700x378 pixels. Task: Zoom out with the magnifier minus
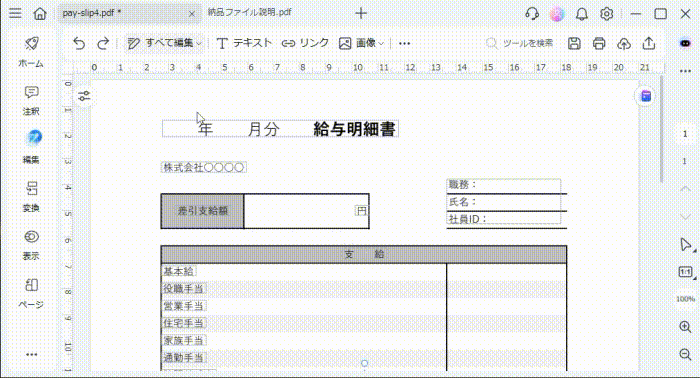click(685, 354)
